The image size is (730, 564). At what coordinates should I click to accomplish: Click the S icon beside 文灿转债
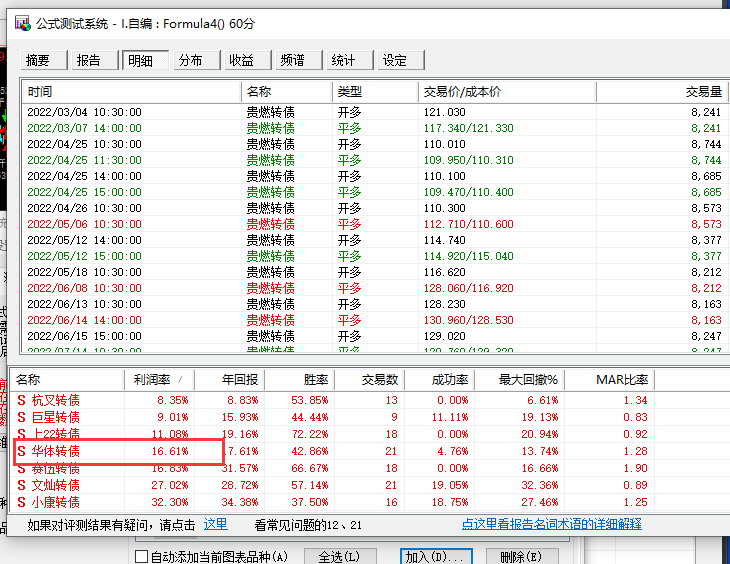(x=21, y=485)
